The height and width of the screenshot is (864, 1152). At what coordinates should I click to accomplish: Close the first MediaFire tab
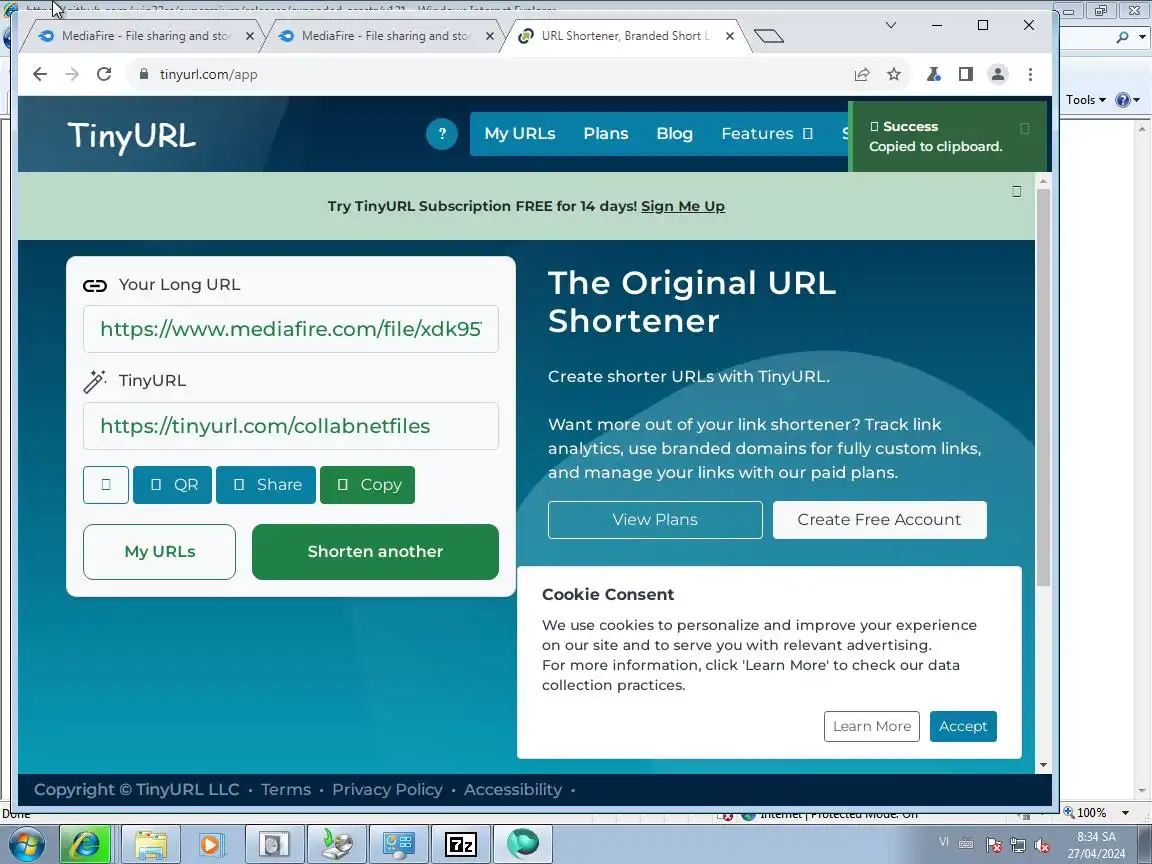(x=250, y=35)
